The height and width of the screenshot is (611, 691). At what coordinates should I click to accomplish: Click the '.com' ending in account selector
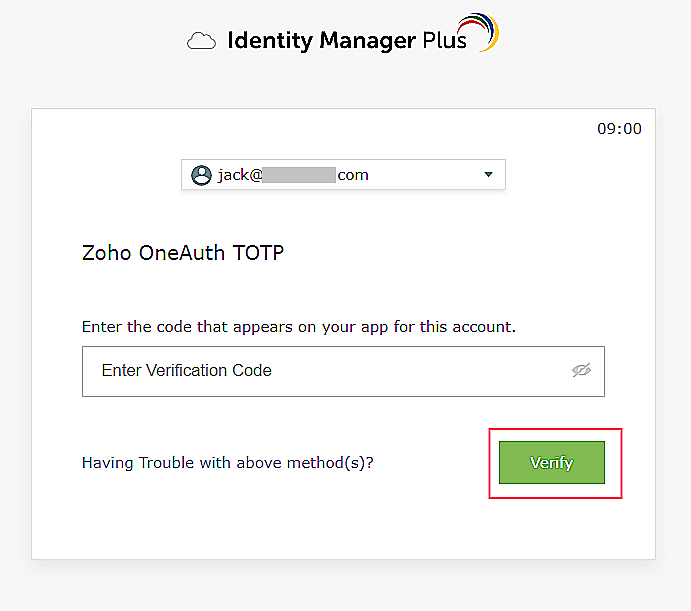[x=353, y=175]
